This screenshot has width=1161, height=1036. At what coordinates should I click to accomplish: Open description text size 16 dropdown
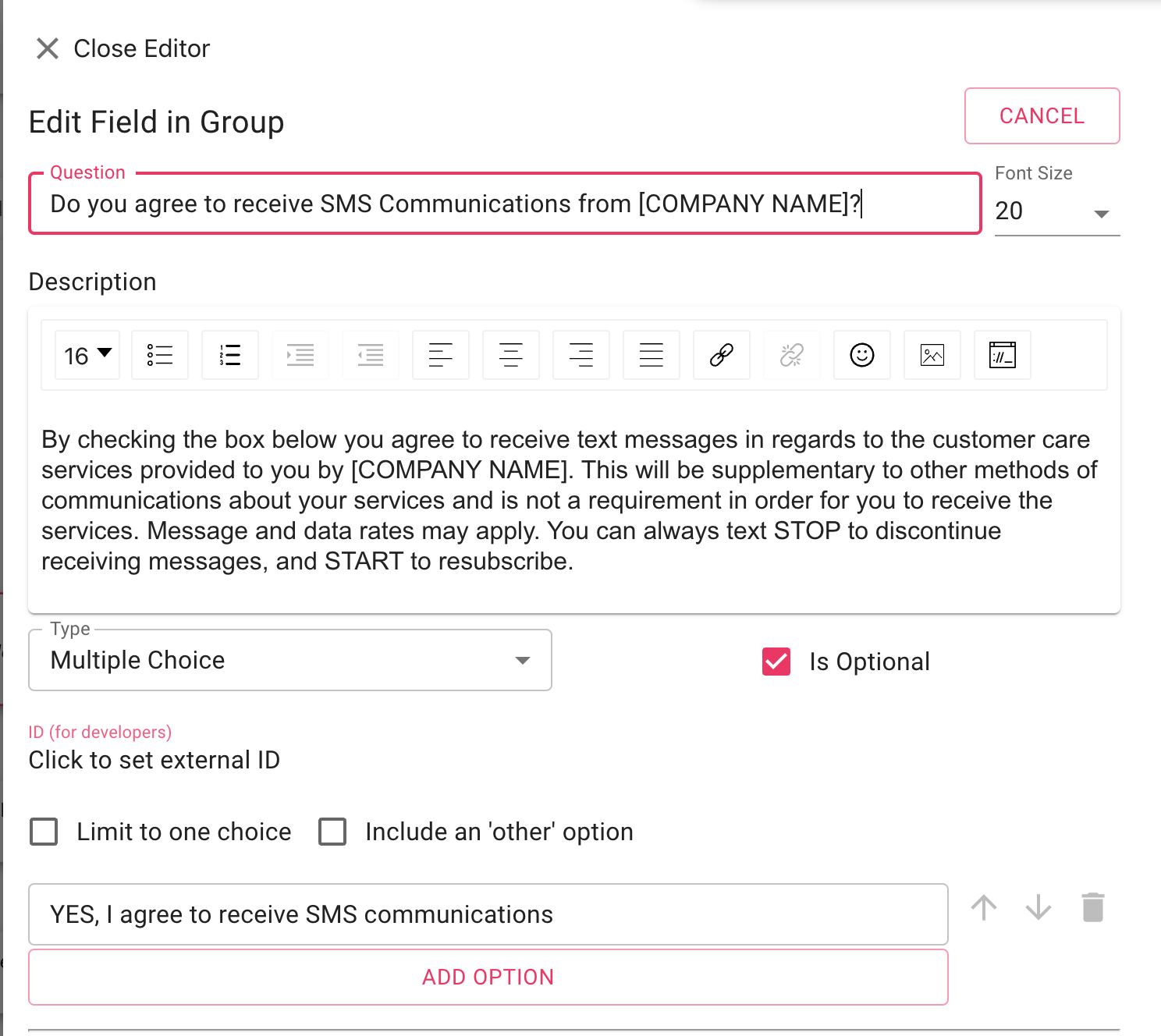(87, 355)
